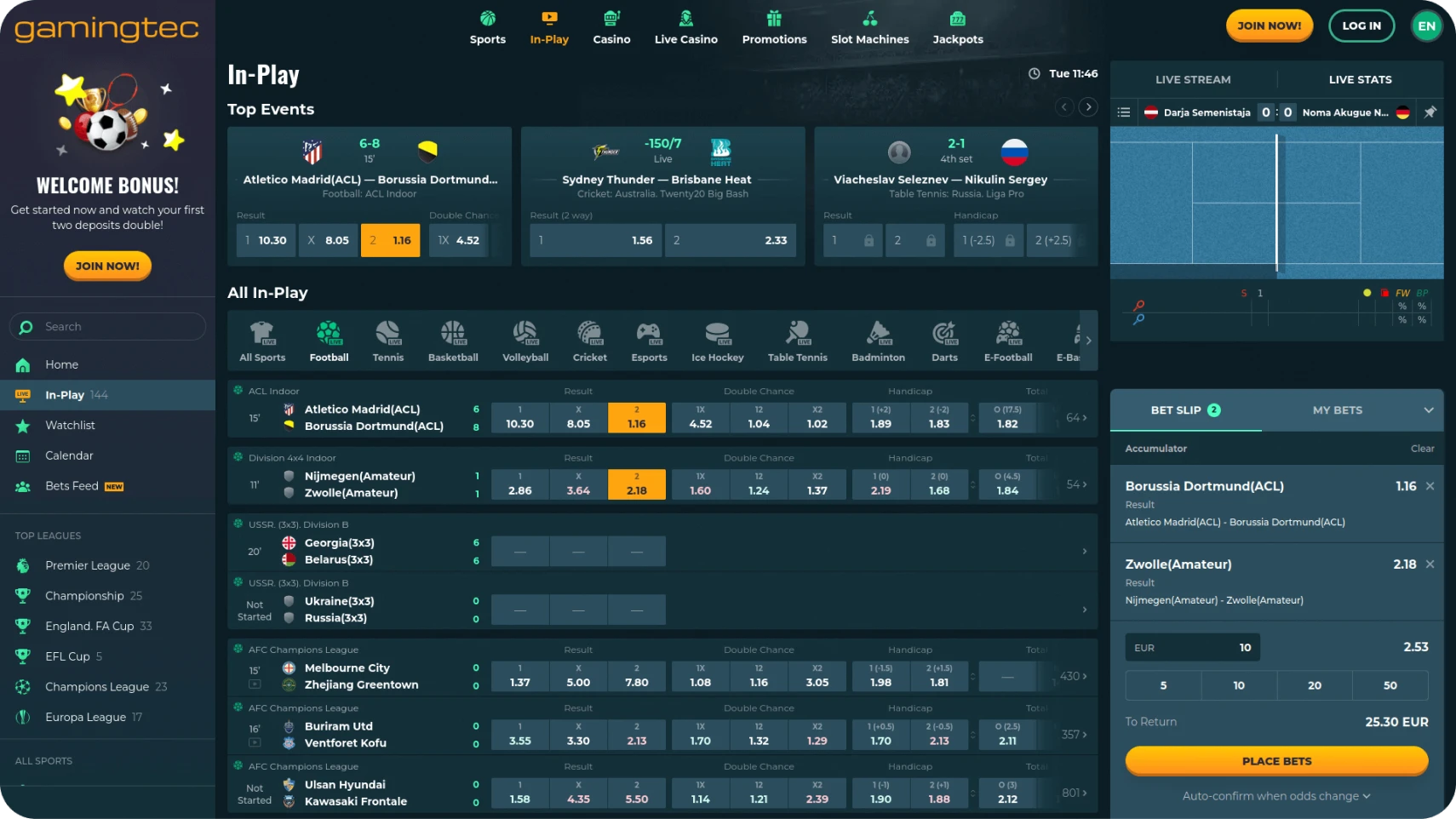Expand Auto-confirm when odds change options

(x=1275, y=796)
